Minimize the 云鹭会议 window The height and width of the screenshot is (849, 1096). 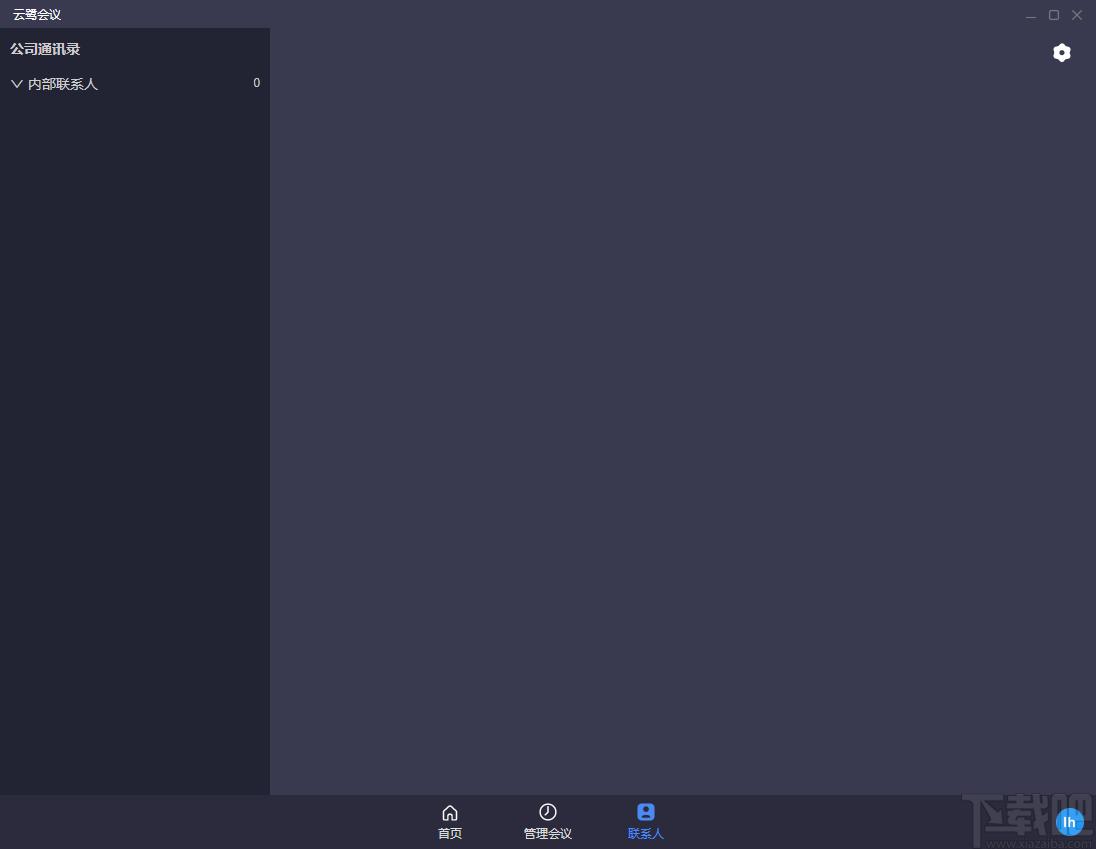click(x=1031, y=15)
